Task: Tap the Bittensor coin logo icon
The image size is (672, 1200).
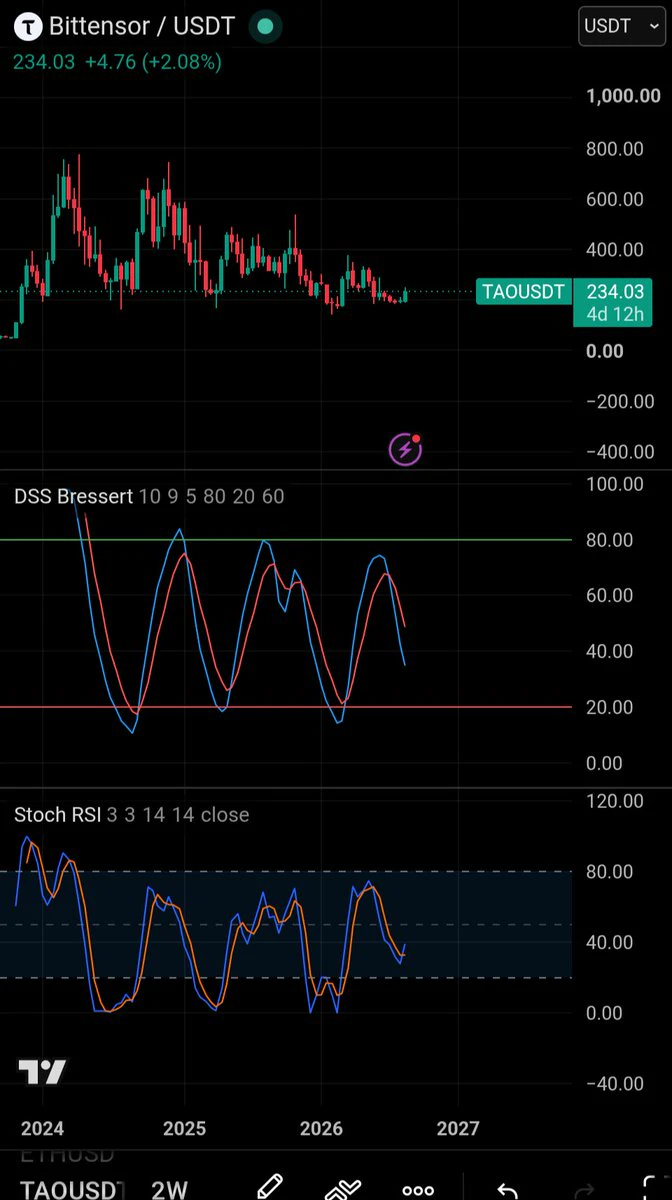Action: tap(29, 27)
